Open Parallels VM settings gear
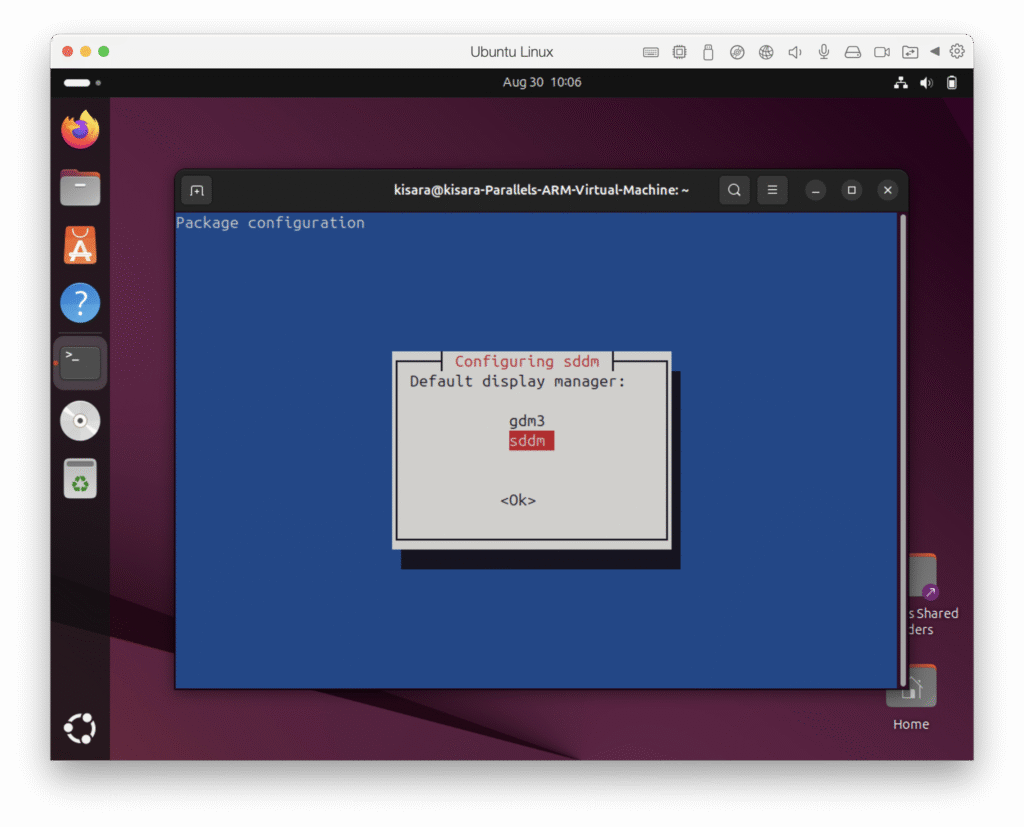This screenshot has width=1024, height=827. click(957, 51)
